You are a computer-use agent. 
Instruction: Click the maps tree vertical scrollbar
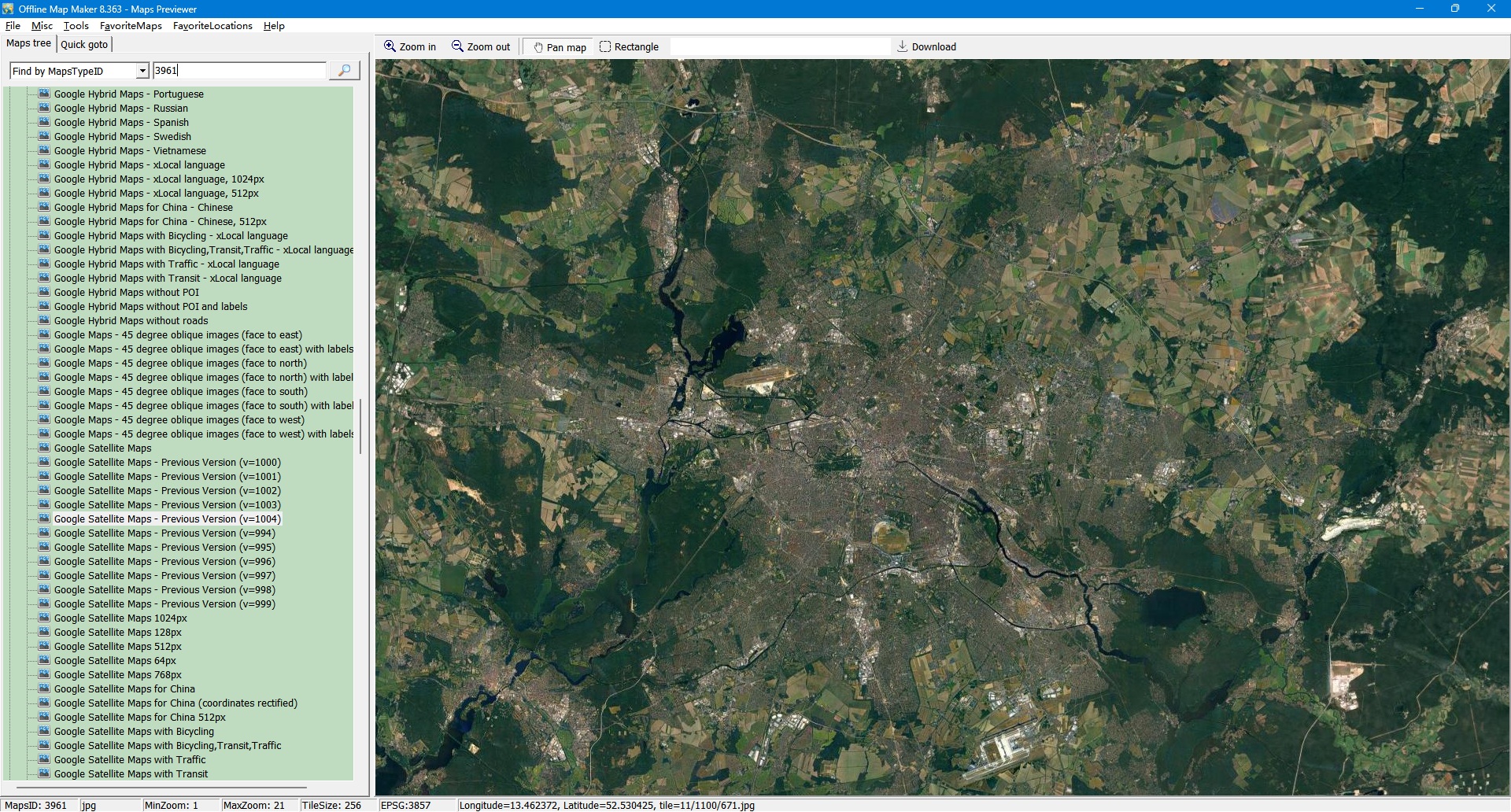(360, 426)
